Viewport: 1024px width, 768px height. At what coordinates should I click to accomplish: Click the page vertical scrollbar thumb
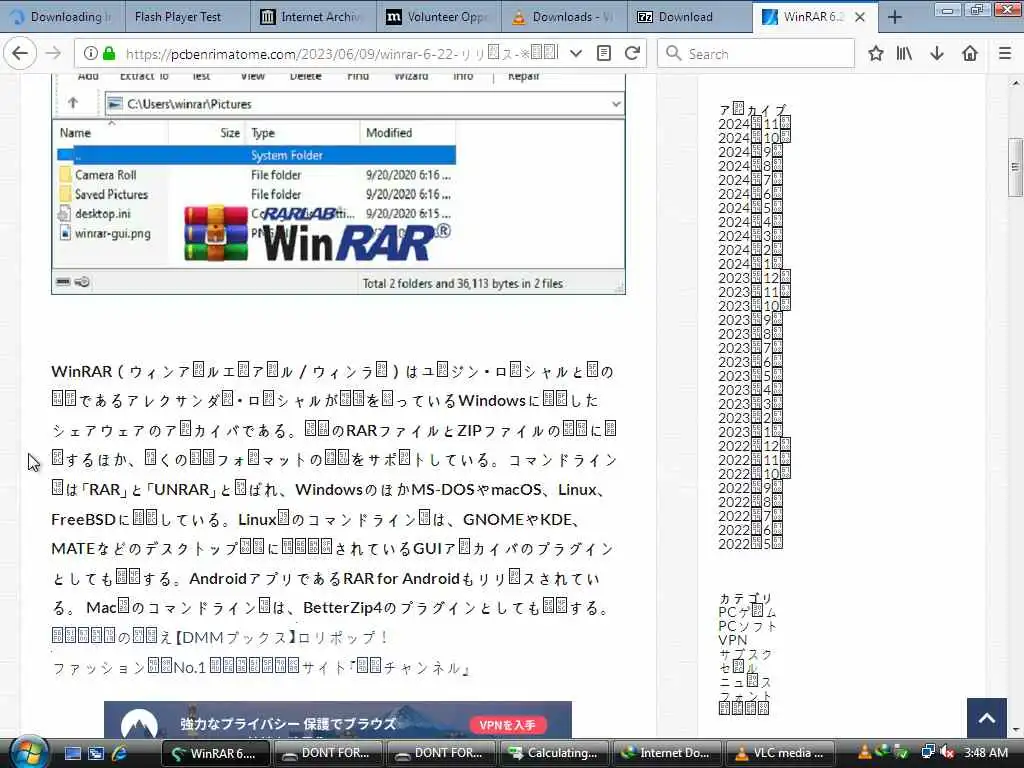click(x=1016, y=167)
